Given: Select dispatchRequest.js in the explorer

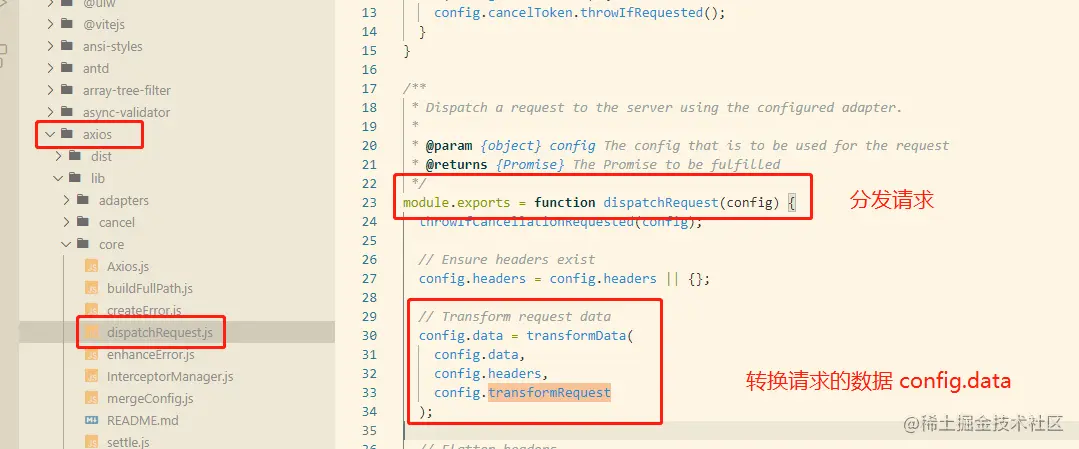Looking at the screenshot, I should pyautogui.click(x=160, y=333).
